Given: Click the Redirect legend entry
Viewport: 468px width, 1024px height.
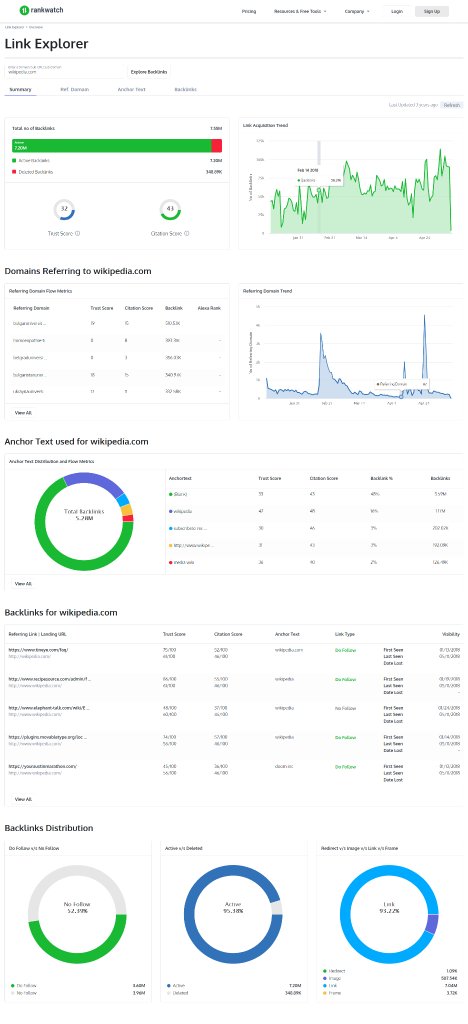Looking at the screenshot, I should (x=335, y=972).
